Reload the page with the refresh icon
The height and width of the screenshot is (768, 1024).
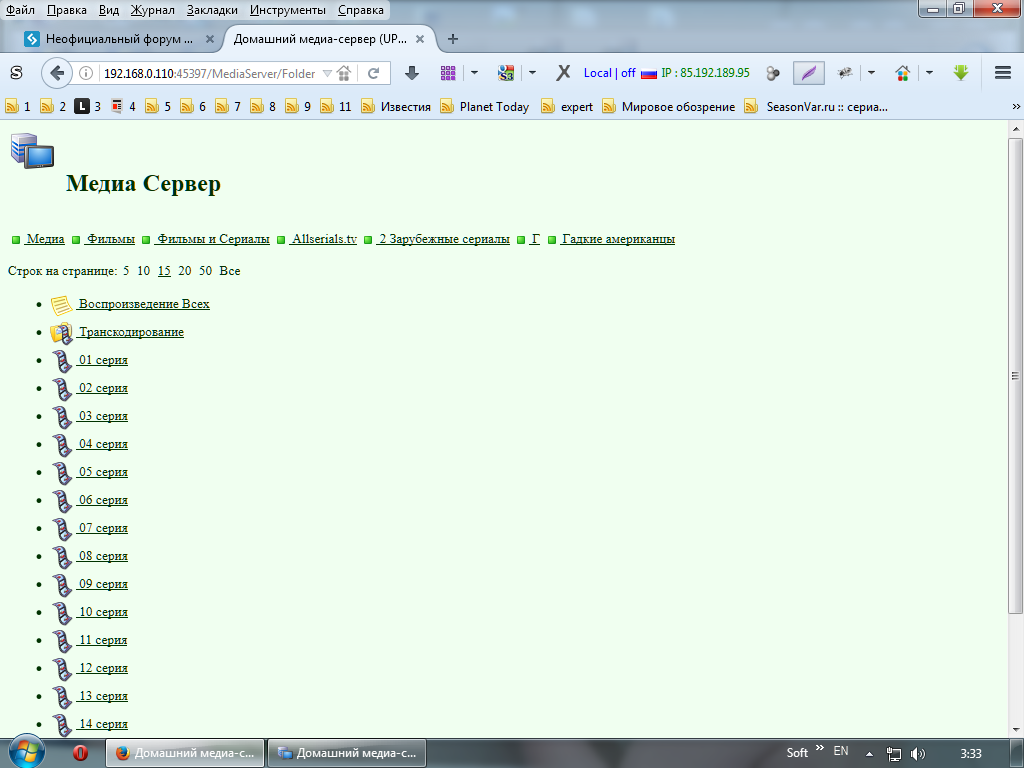[x=373, y=73]
